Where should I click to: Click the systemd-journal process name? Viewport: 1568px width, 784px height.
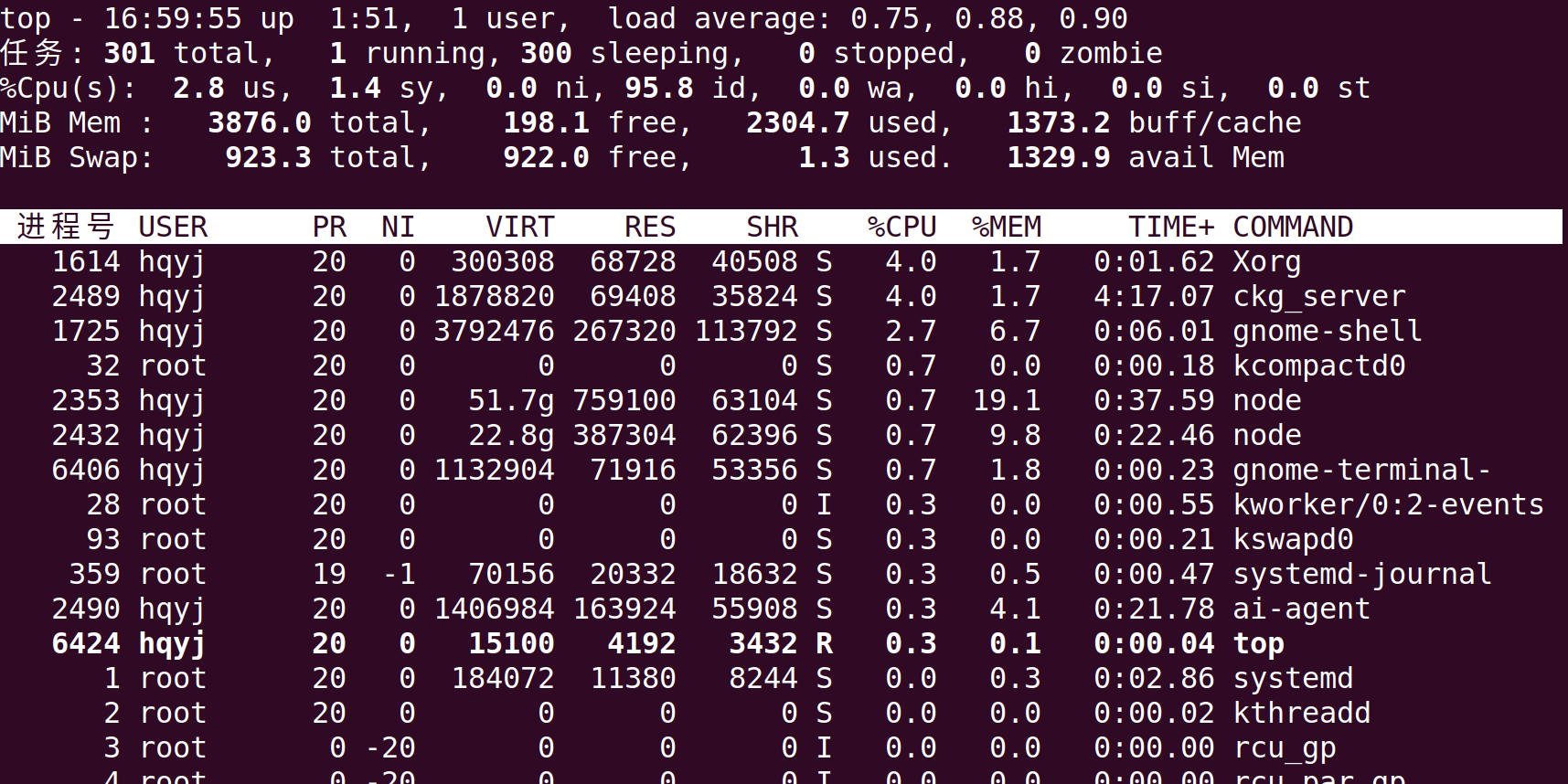(x=1362, y=574)
